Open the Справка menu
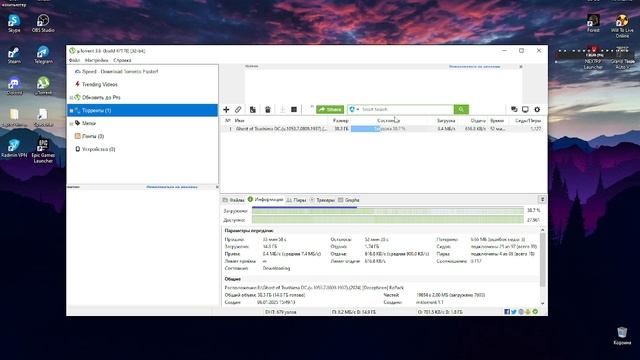The width and height of the screenshot is (640, 360). 122,60
